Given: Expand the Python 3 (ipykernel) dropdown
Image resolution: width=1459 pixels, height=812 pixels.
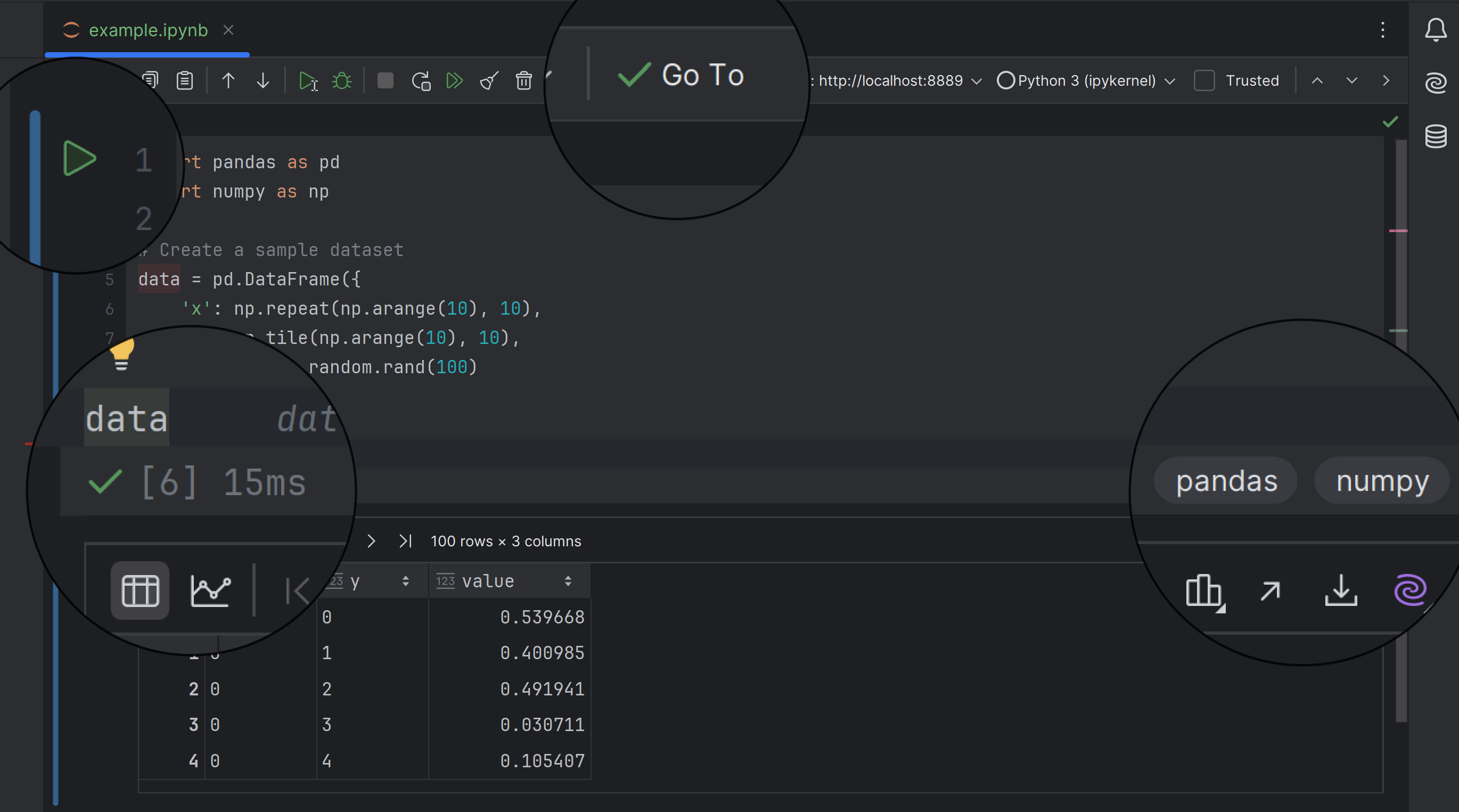Looking at the screenshot, I should (1087, 81).
